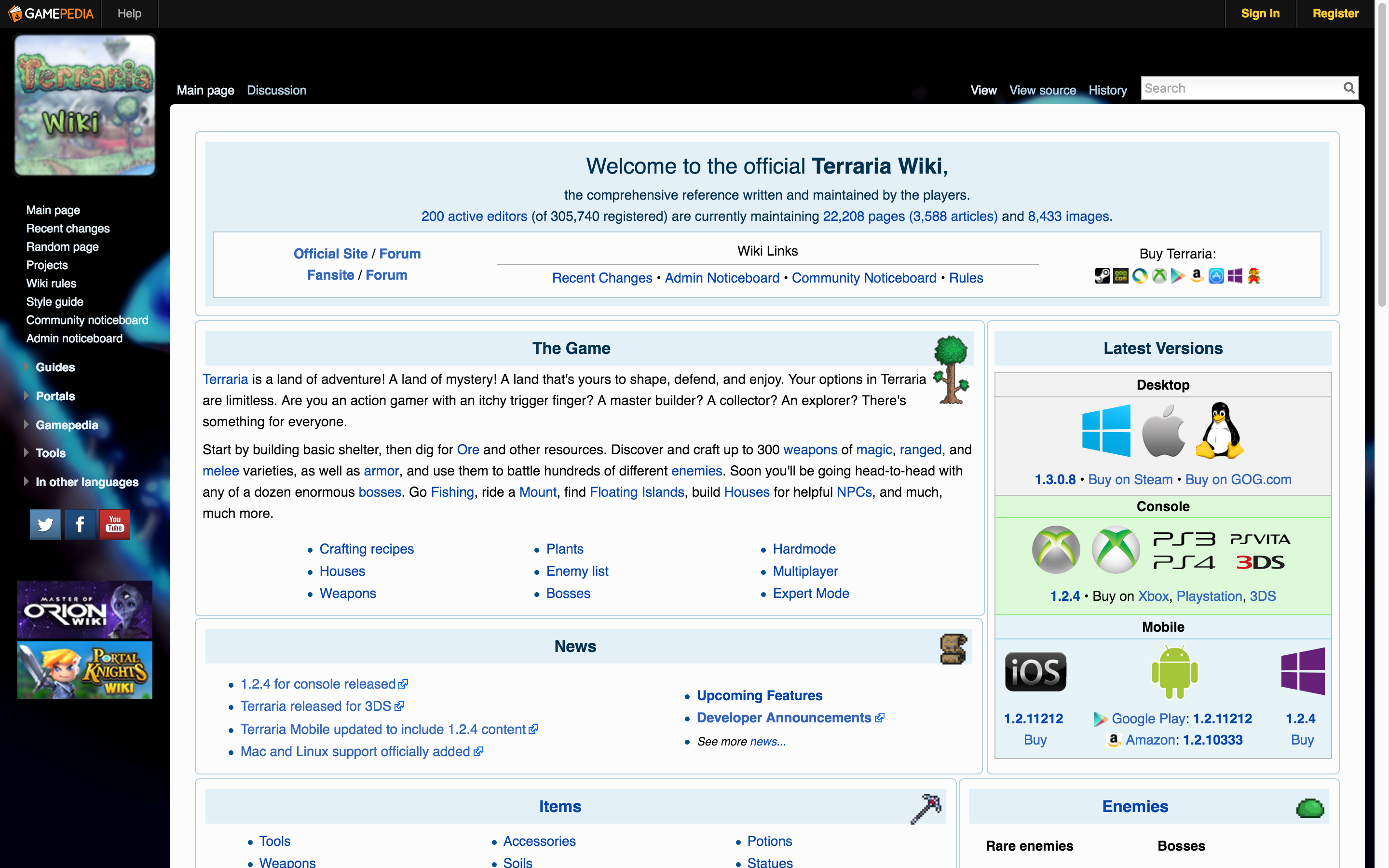Click the blue App Store icon under Buy Terraria
Image resolution: width=1389 pixels, height=868 pixels.
coord(1216,276)
